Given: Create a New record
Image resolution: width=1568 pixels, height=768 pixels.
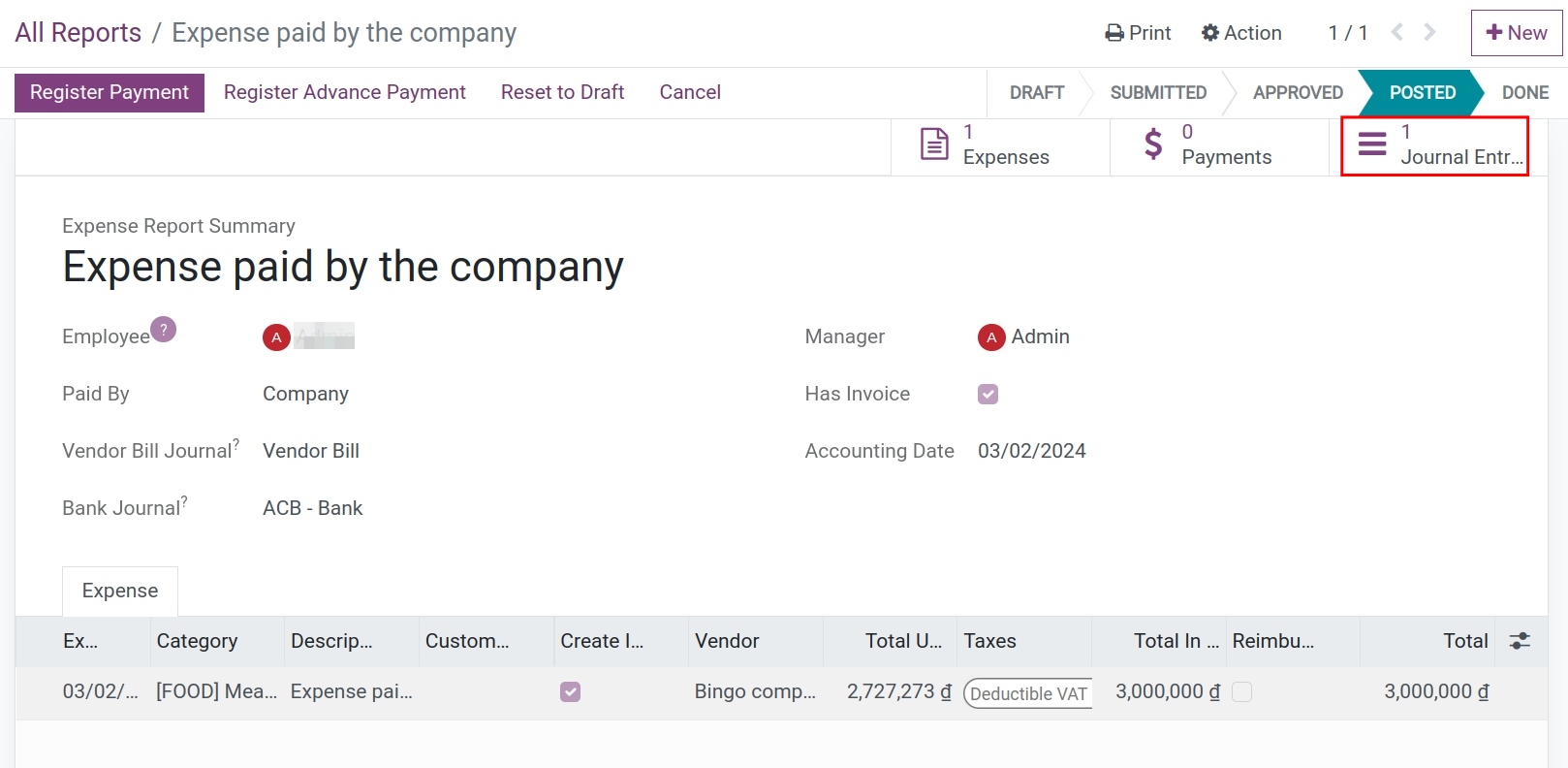Looking at the screenshot, I should (1517, 33).
